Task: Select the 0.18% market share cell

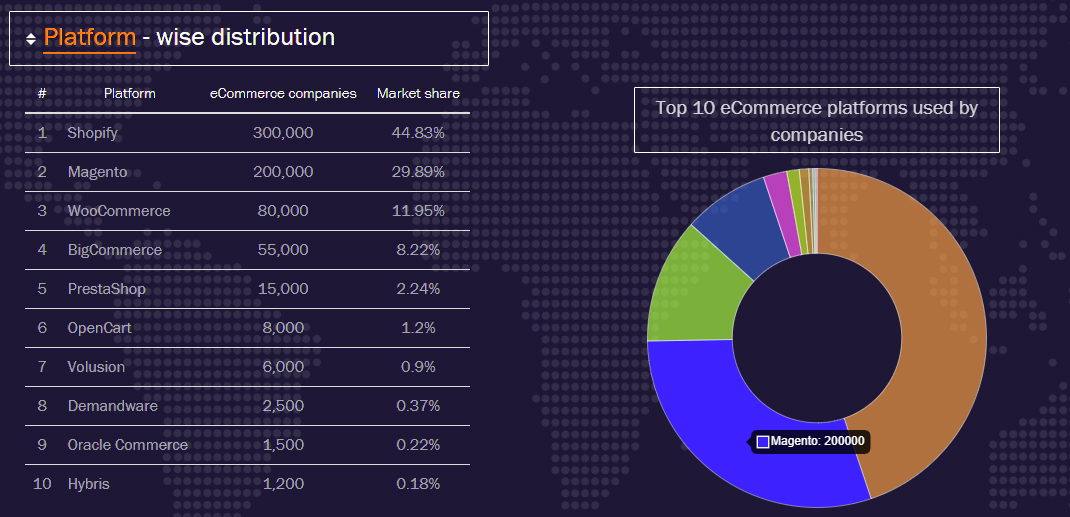Action: (418, 484)
